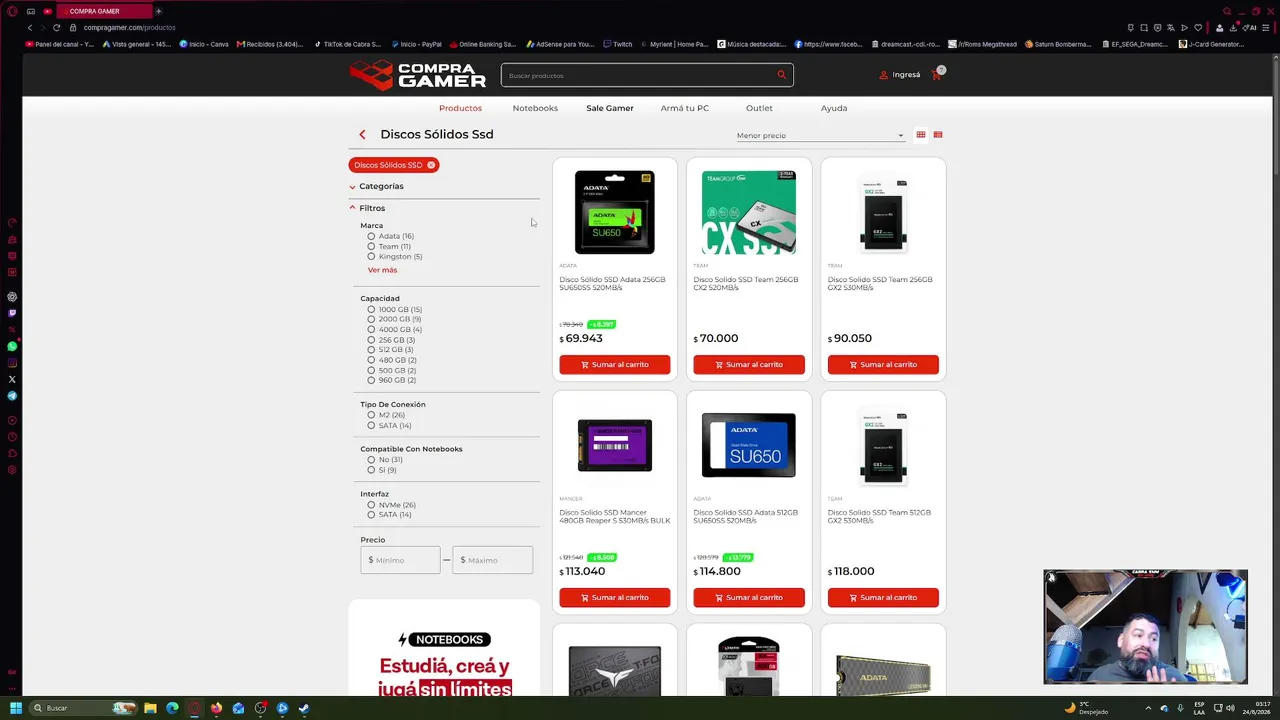This screenshot has height=720, width=1280.
Task: Select the Kingston brand filter
Action: (371, 257)
